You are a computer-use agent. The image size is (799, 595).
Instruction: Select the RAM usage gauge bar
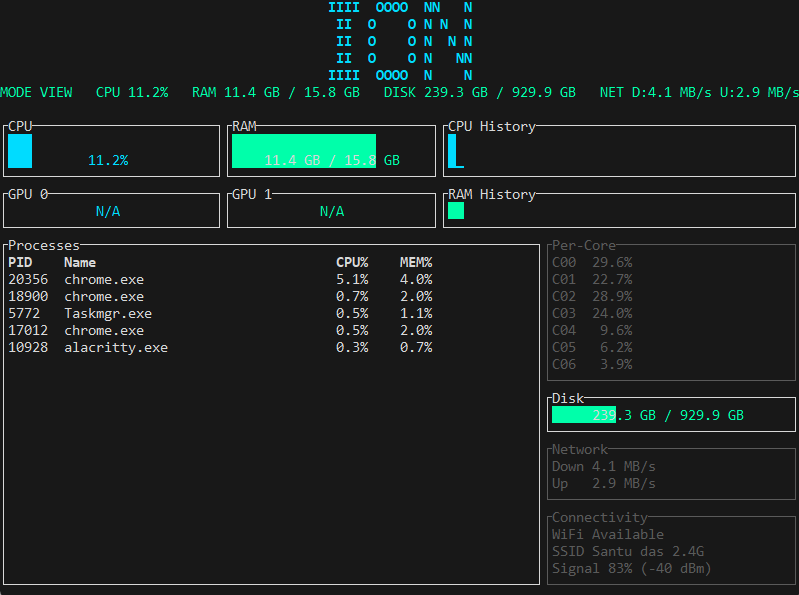click(x=304, y=151)
